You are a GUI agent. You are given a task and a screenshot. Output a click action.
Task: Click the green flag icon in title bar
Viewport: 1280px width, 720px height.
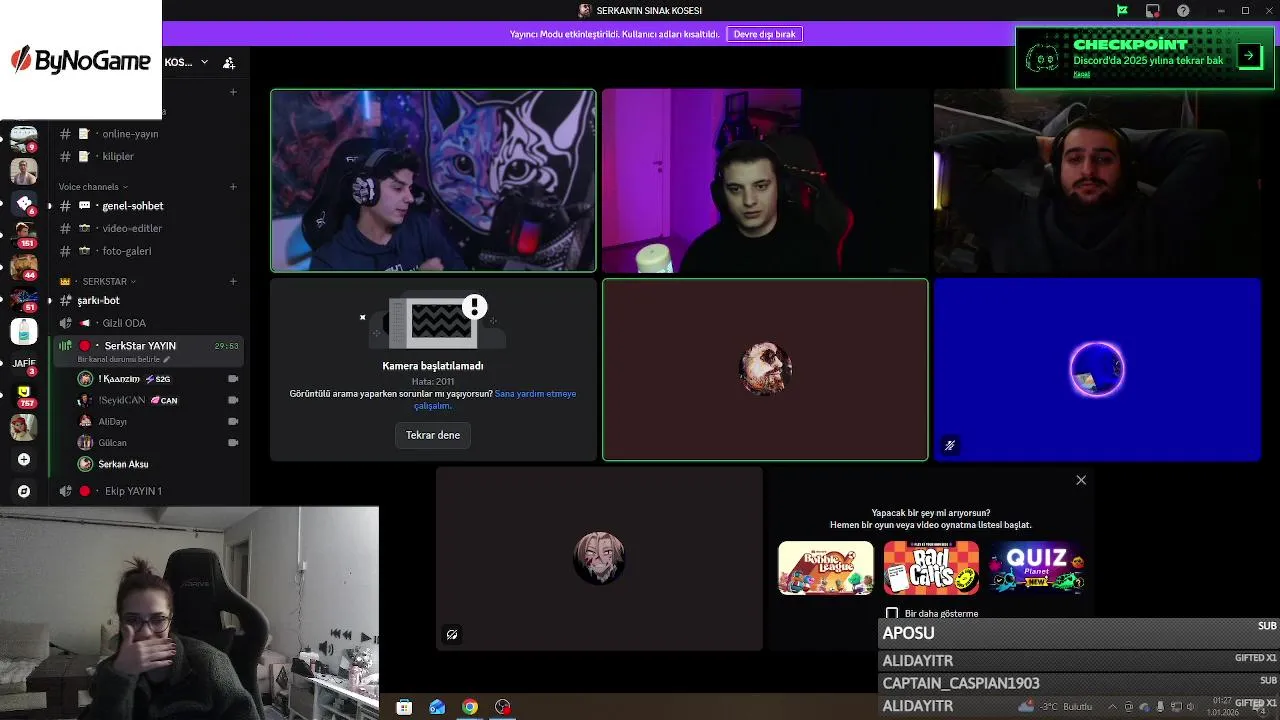[x=1122, y=11]
